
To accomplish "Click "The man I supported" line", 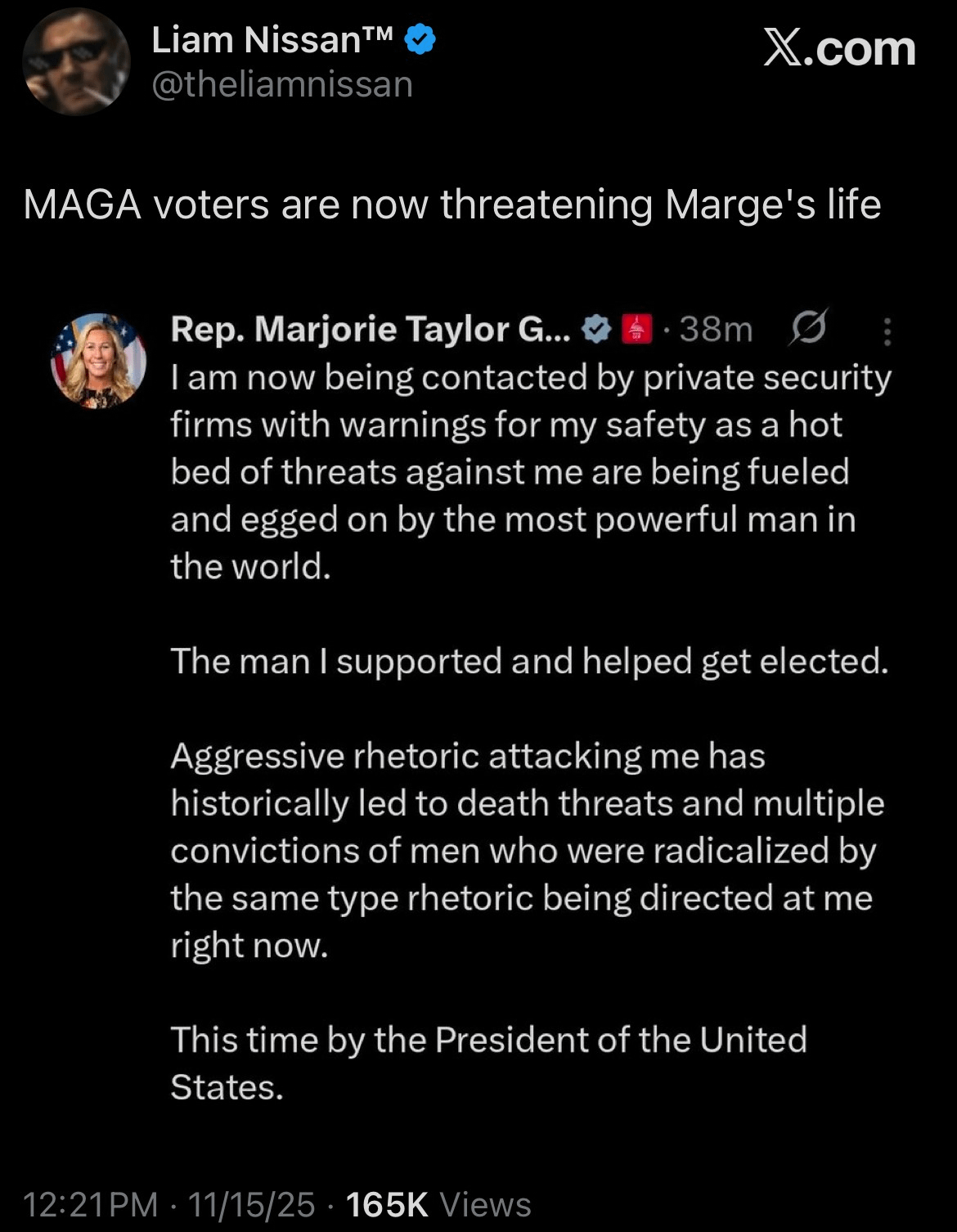I will (x=528, y=661).
